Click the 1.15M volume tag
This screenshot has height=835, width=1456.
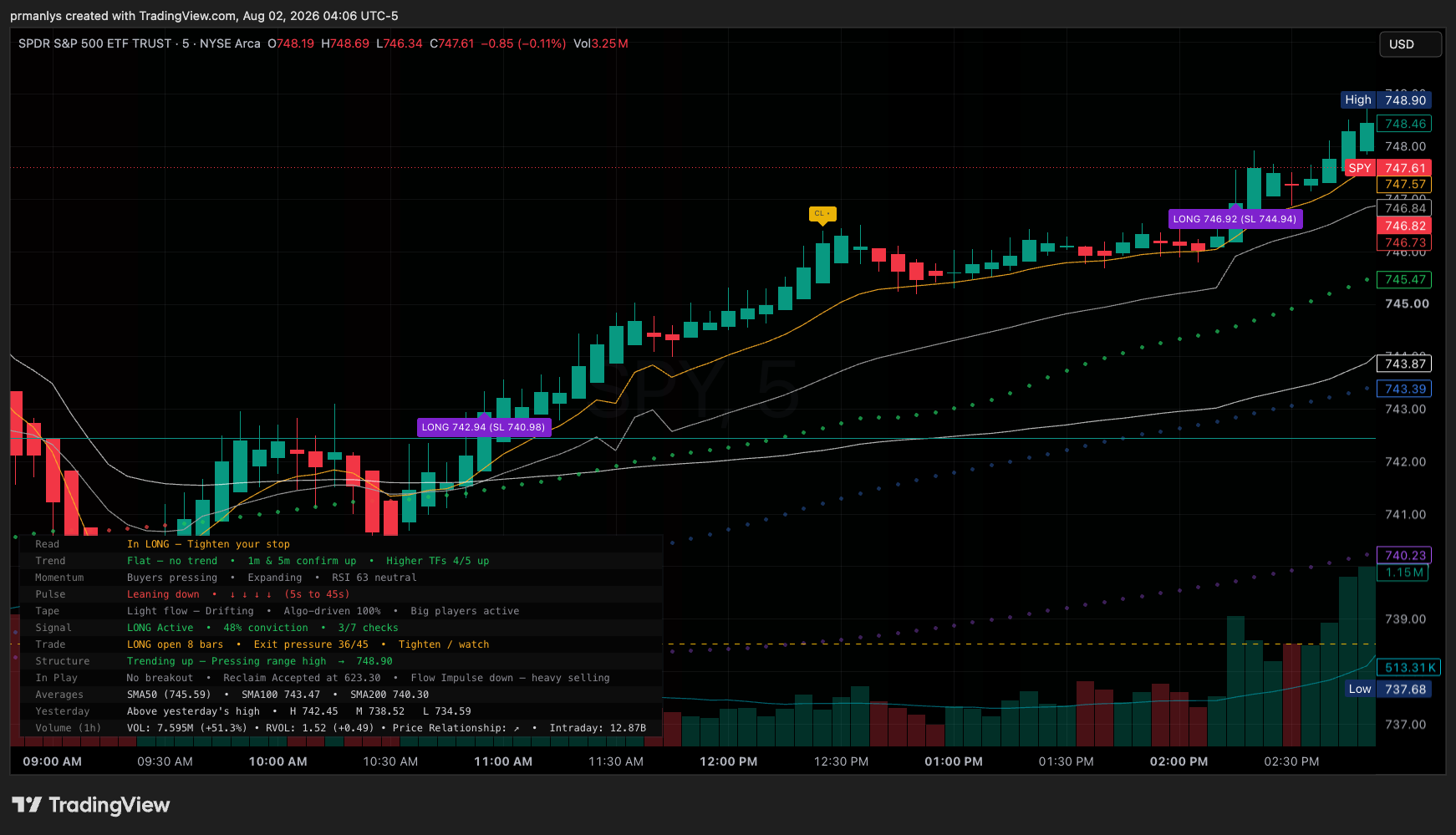[1403, 573]
